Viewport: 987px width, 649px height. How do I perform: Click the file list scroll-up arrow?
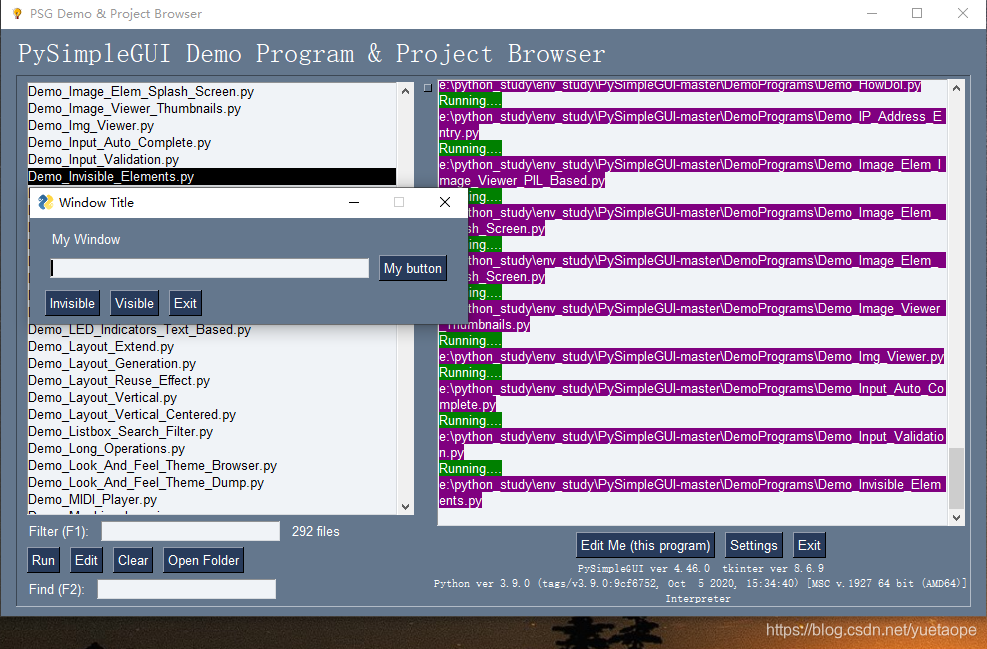[x=405, y=91]
